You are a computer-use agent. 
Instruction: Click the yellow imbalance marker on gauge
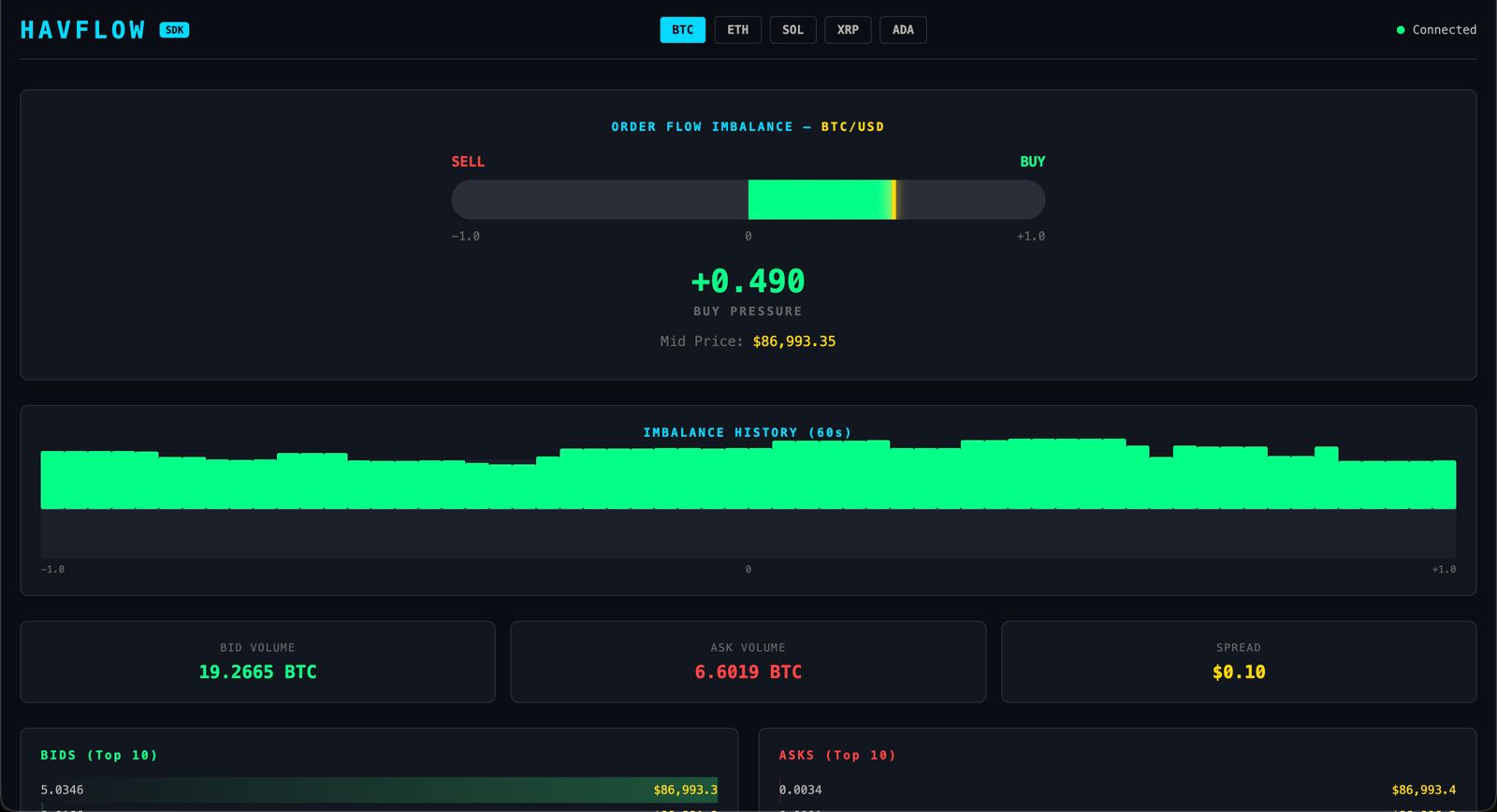pyautogui.click(x=894, y=199)
